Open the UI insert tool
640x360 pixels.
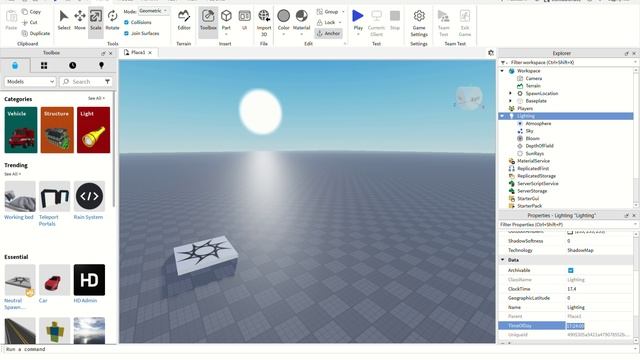click(244, 20)
